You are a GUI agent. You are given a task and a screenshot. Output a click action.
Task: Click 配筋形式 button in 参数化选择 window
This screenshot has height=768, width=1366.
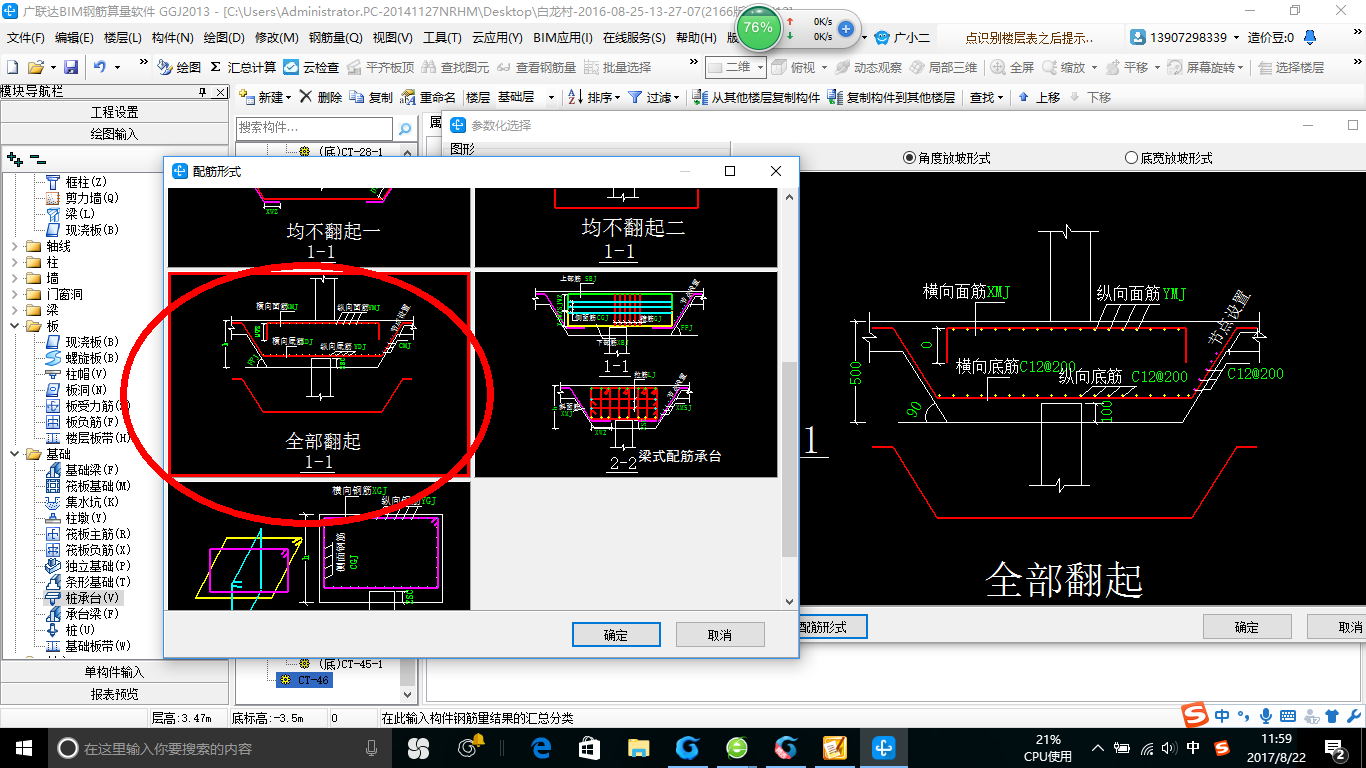831,627
